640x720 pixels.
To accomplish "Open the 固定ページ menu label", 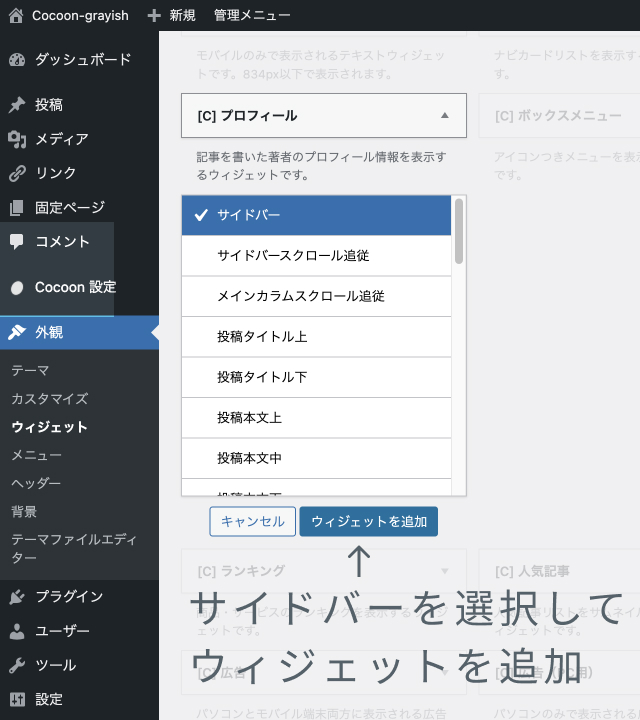I will (70, 208).
